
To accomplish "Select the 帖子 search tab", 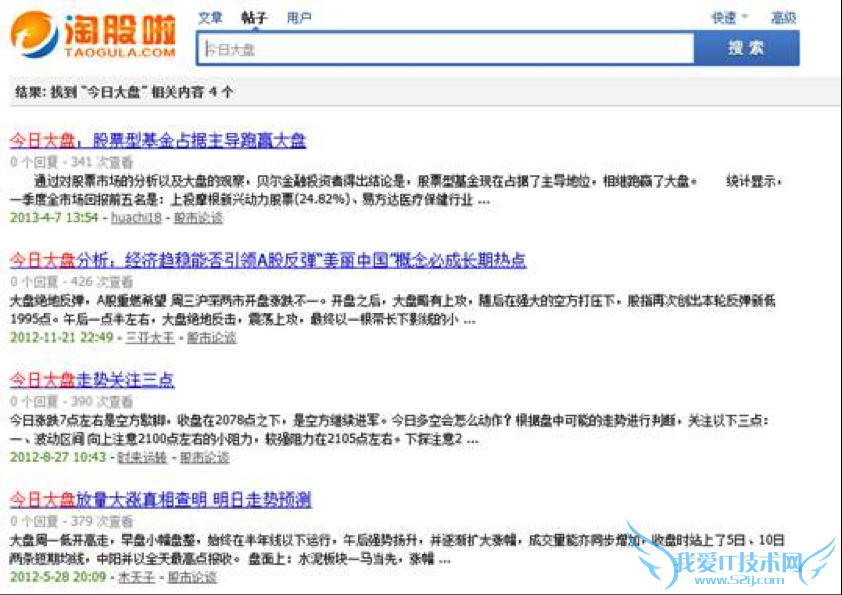I will pyautogui.click(x=254, y=18).
